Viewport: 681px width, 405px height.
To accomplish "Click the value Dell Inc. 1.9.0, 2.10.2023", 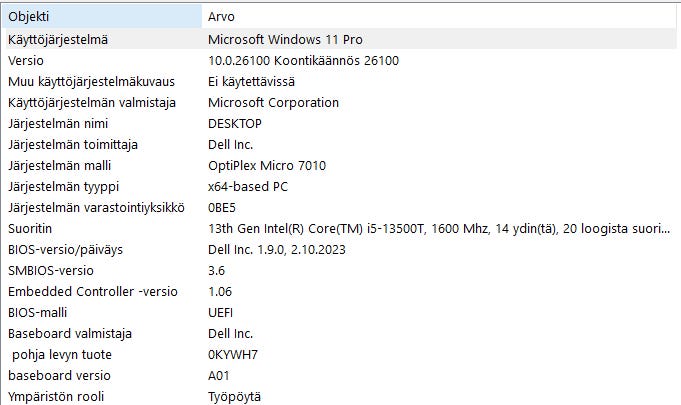I will pos(277,250).
